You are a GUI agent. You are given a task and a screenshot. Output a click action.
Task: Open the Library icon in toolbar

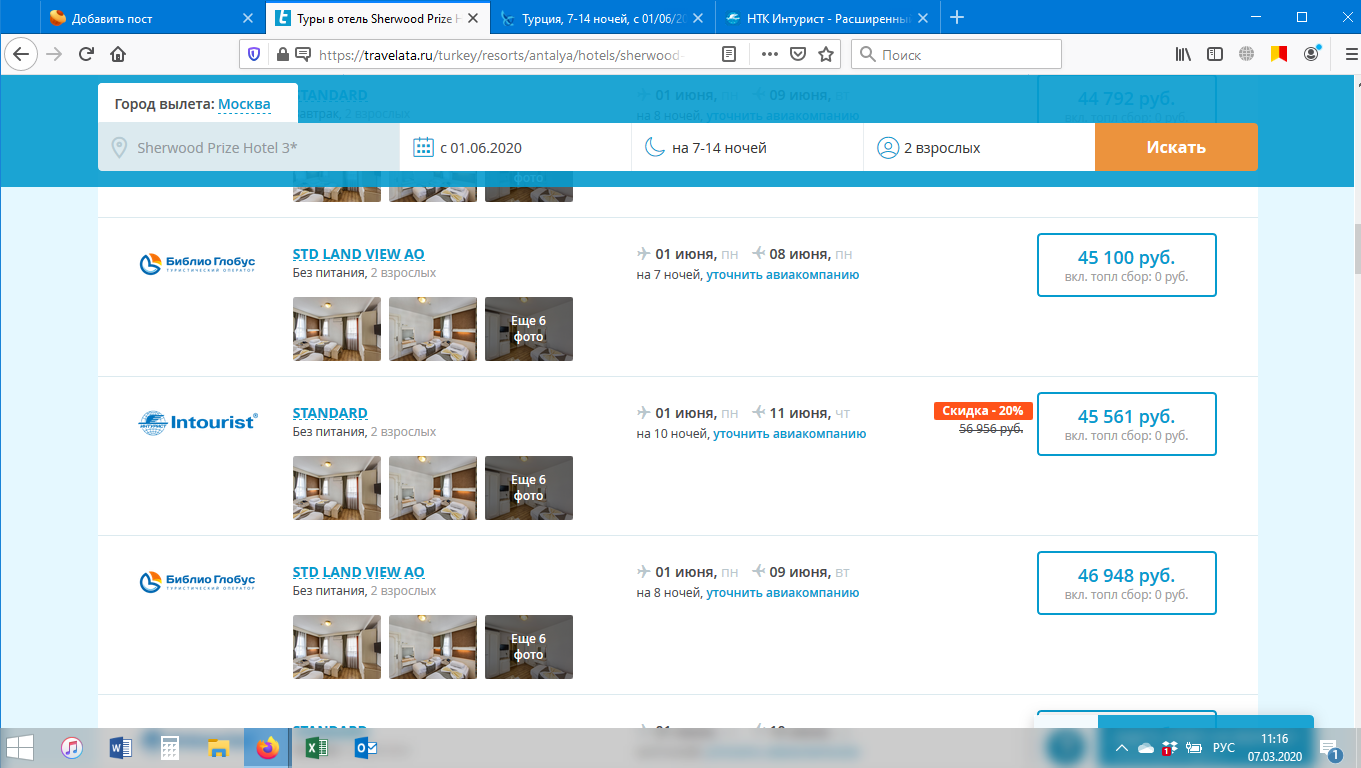click(1183, 54)
